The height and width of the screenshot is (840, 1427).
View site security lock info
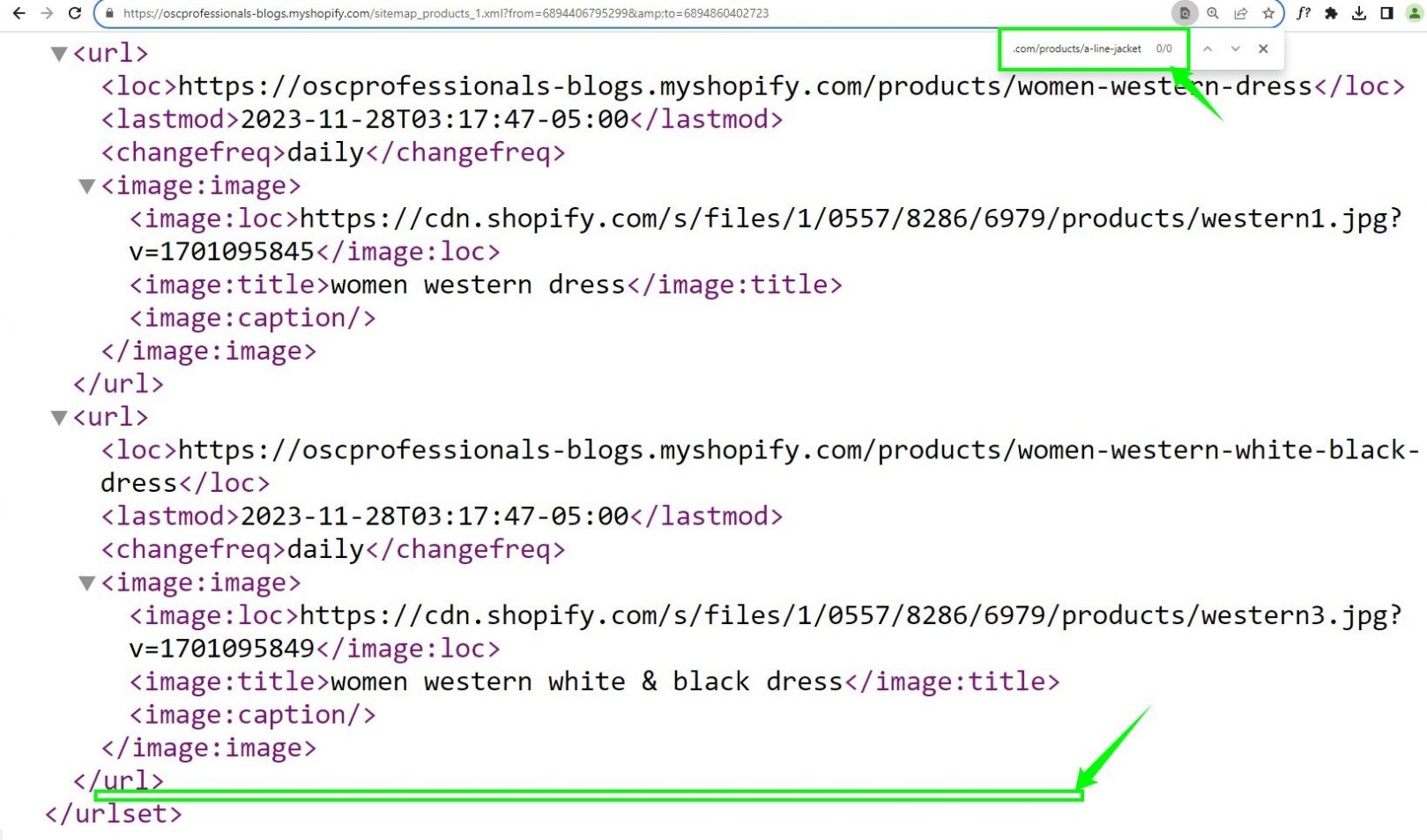108,13
